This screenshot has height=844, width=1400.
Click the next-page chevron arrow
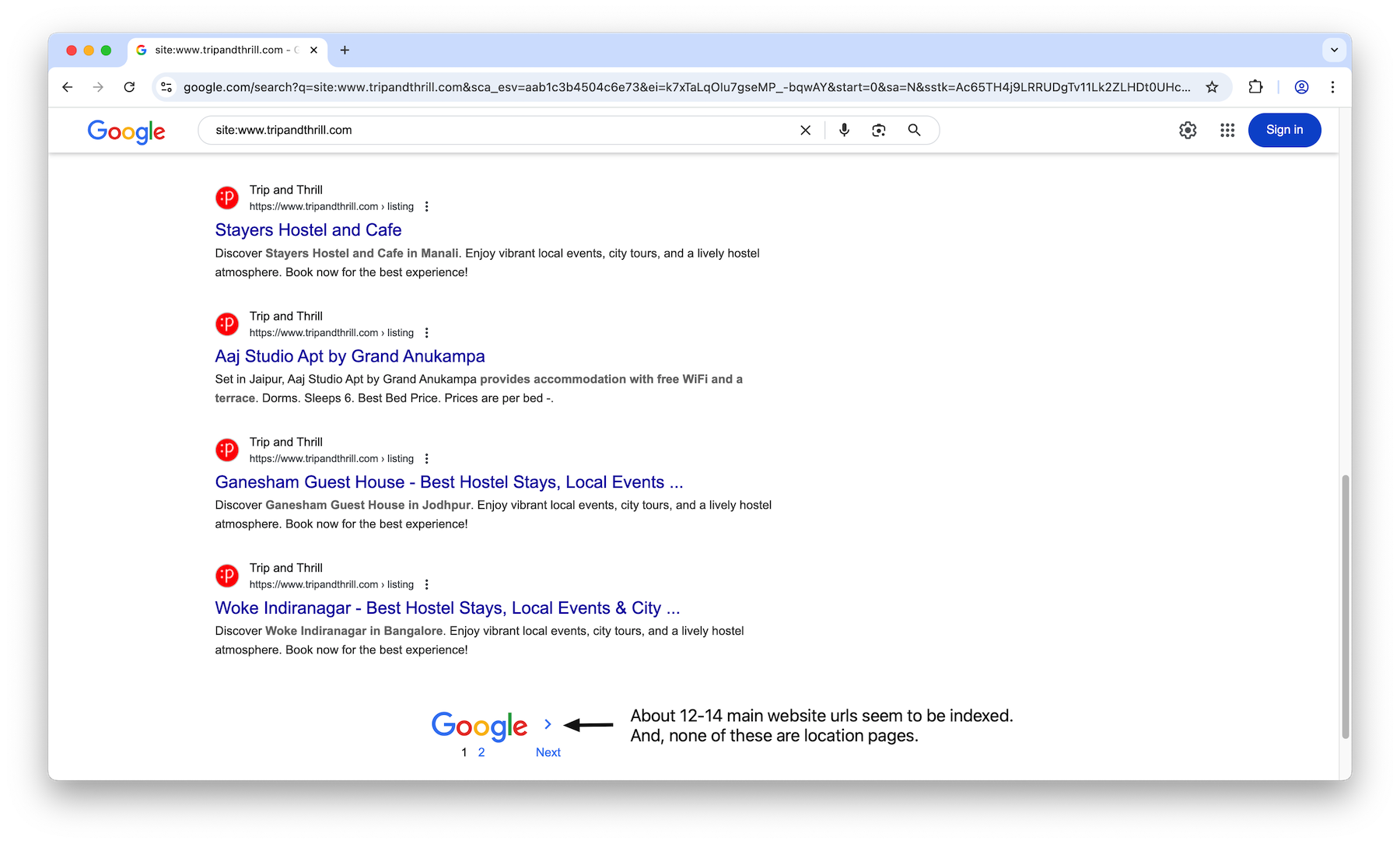548,724
